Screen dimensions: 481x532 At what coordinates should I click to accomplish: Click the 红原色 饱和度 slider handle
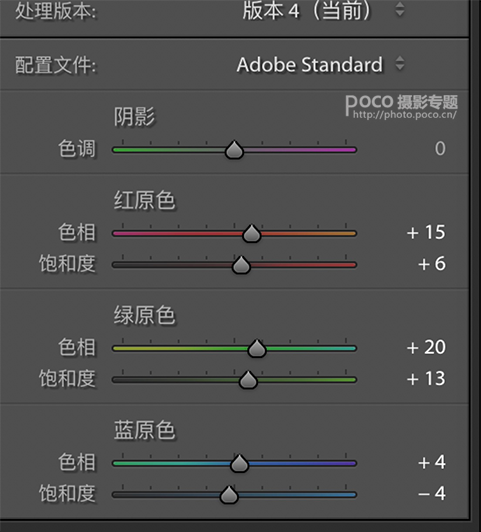(x=241, y=265)
